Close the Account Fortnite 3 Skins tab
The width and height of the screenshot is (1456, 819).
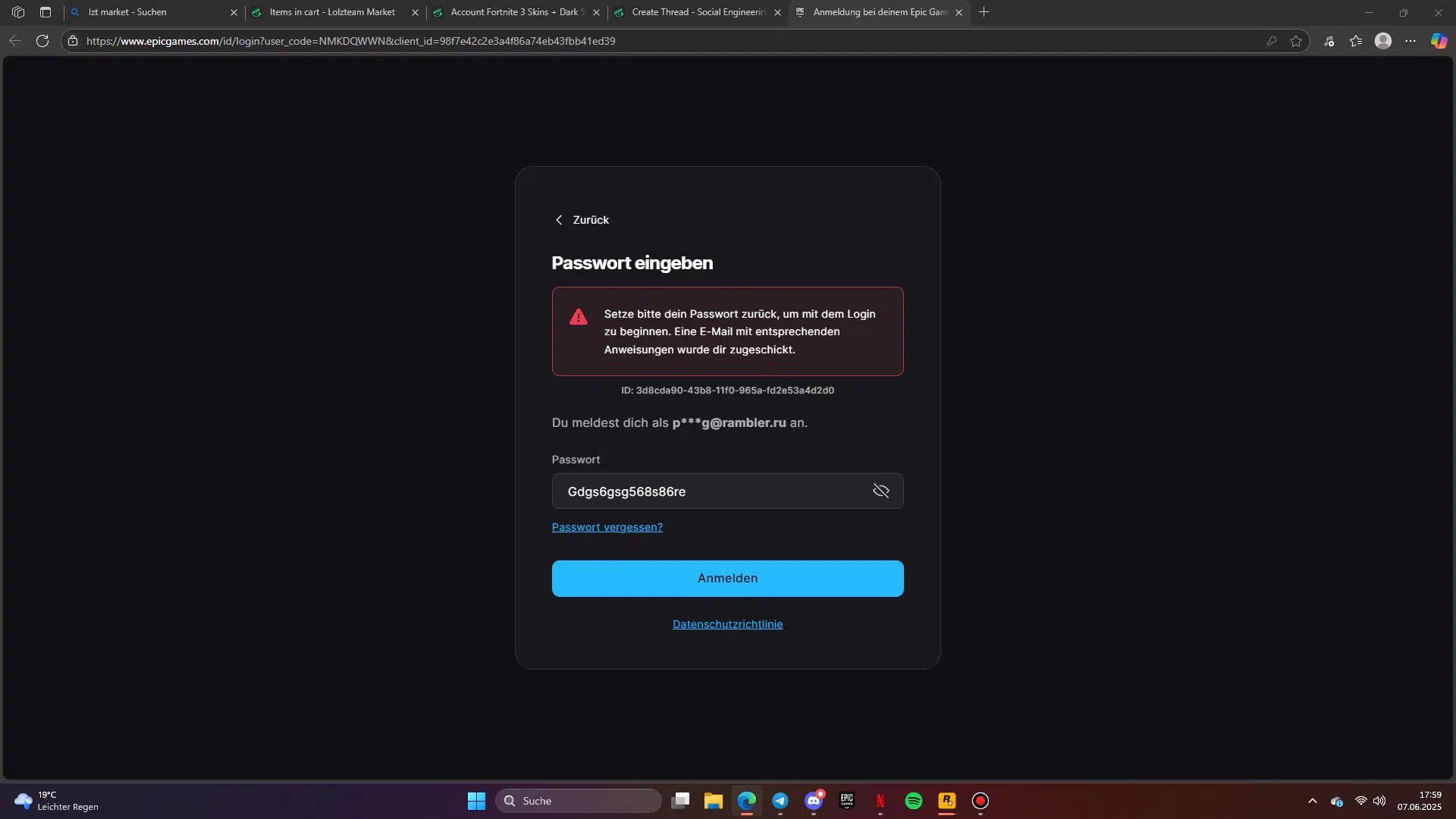pos(596,13)
